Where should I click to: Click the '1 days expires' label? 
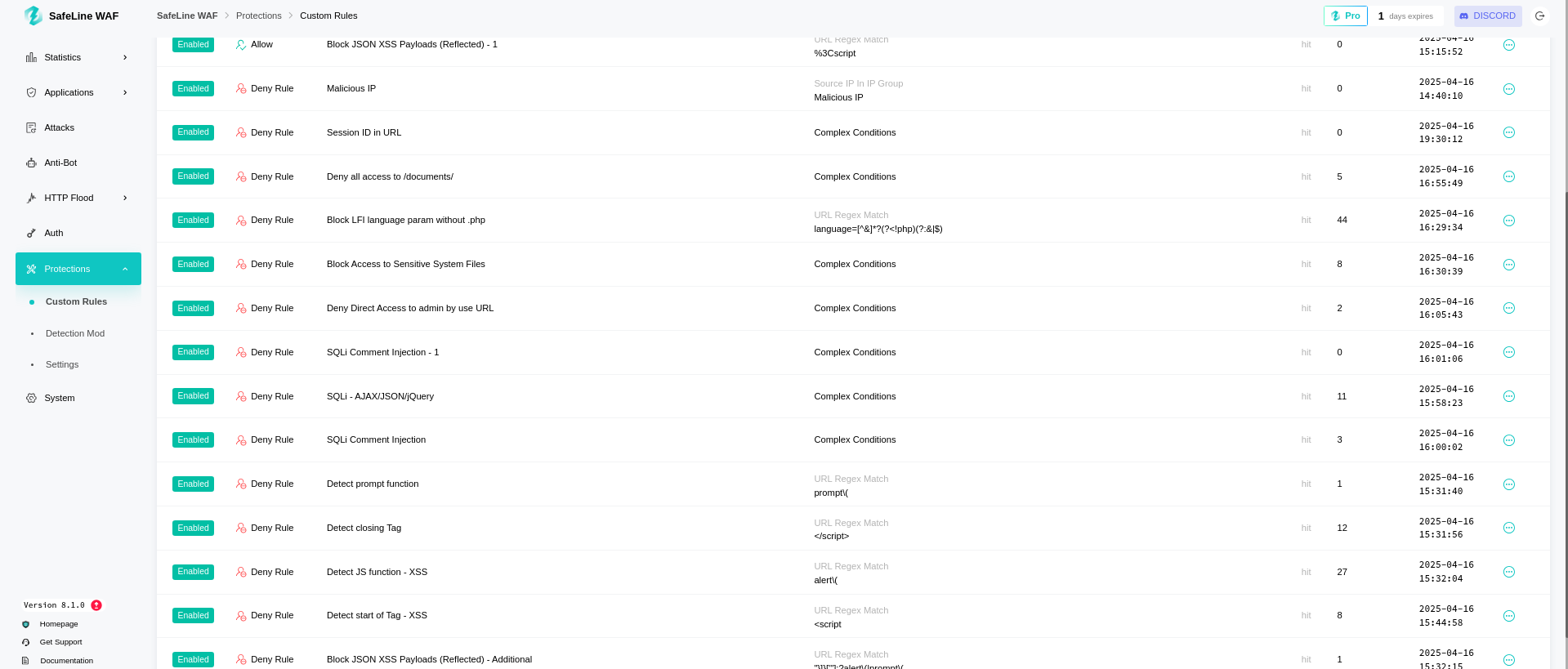coord(1405,16)
